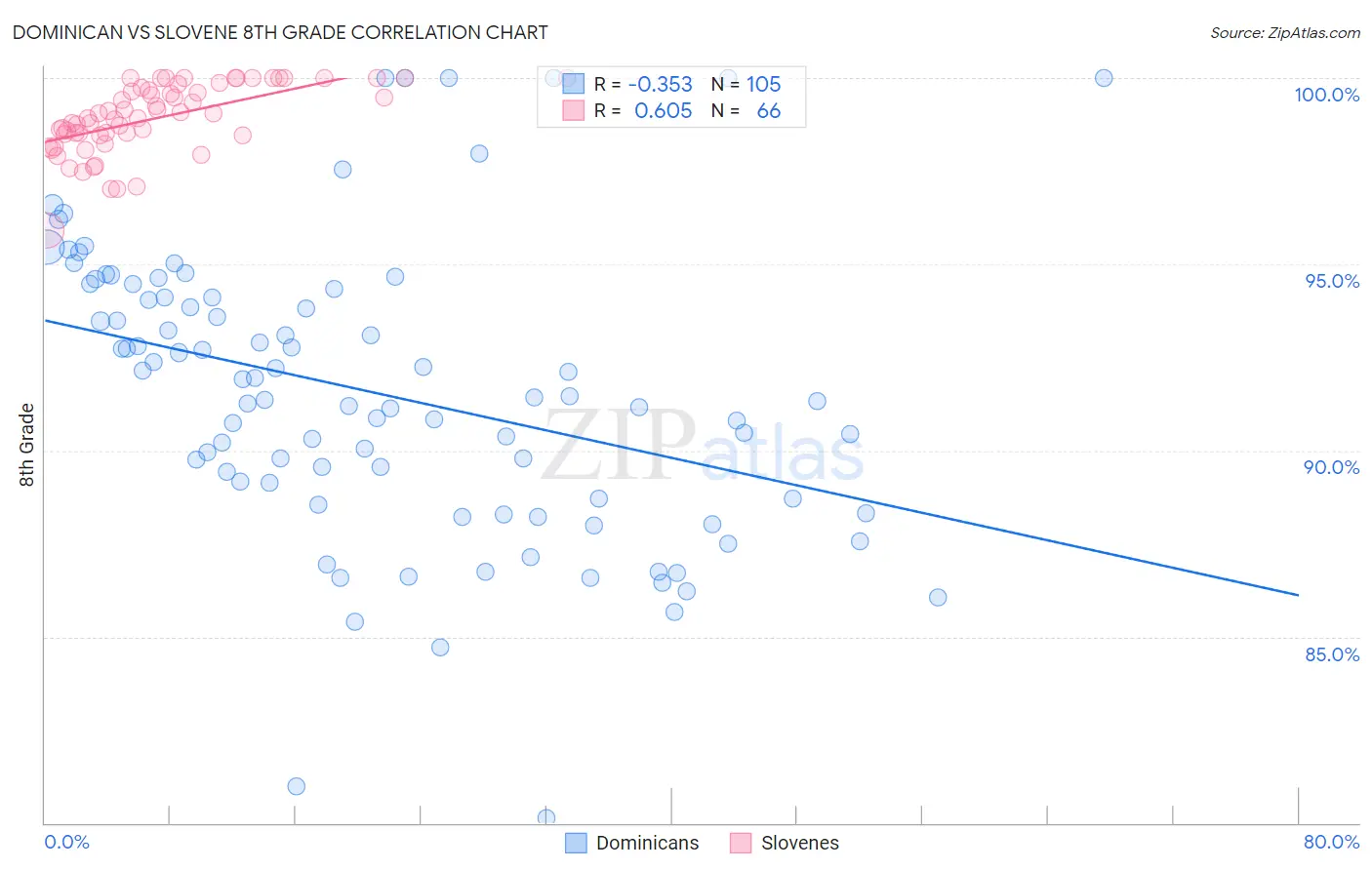The height and width of the screenshot is (870, 1372).
Task: Click the N = 66 value
Action: point(769,110)
